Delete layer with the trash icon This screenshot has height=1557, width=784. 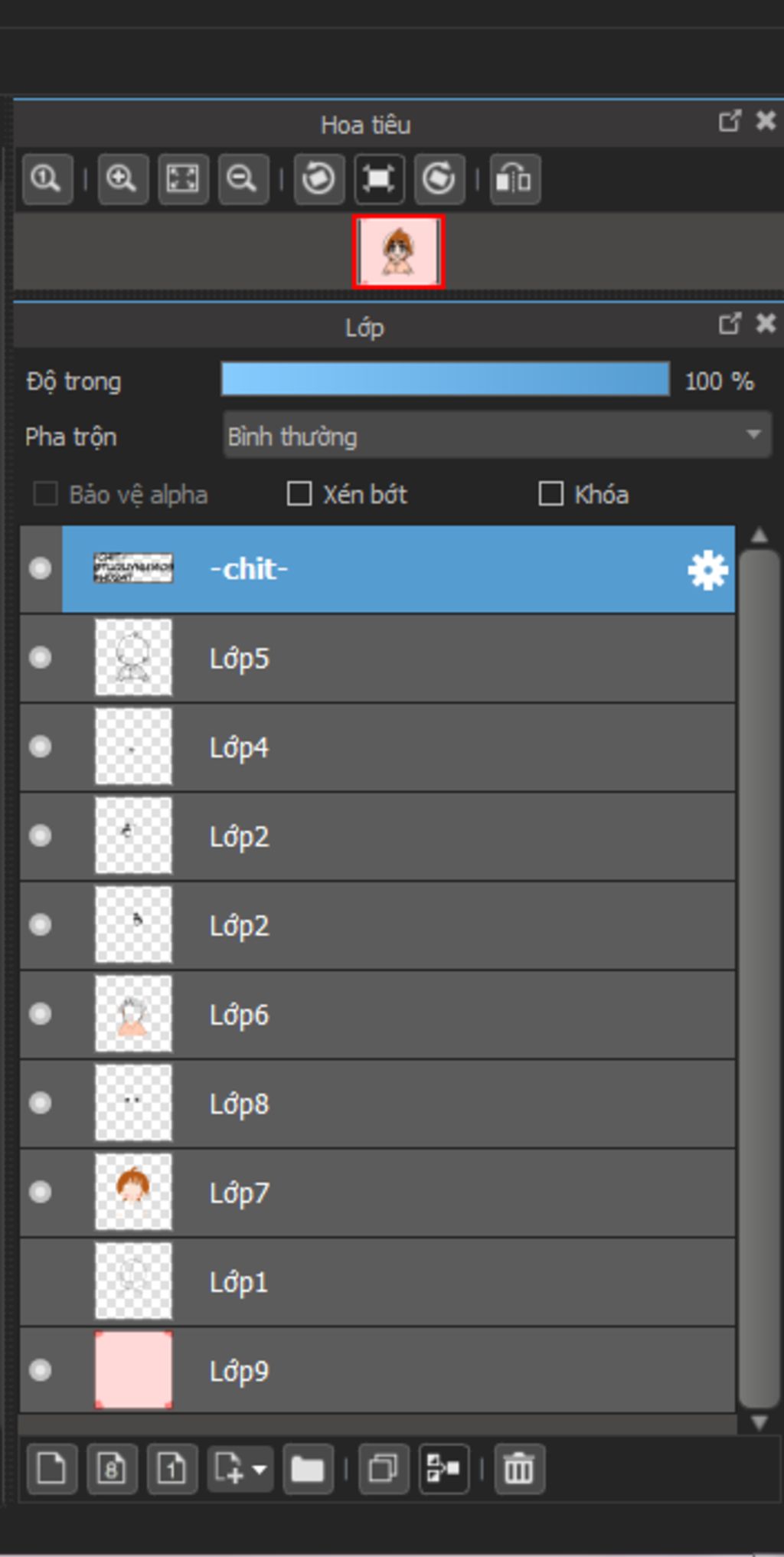coord(520,1469)
